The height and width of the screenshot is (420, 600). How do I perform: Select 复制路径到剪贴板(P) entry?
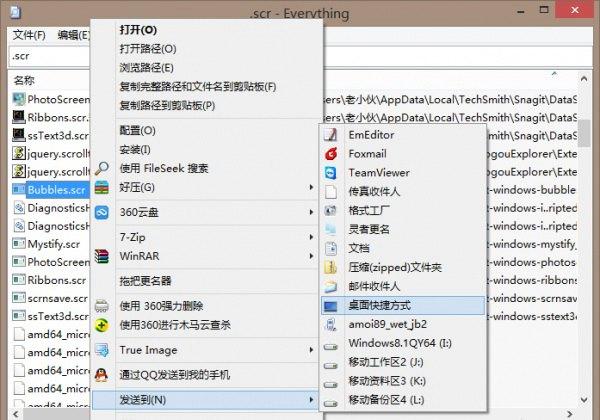click(167, 106)
